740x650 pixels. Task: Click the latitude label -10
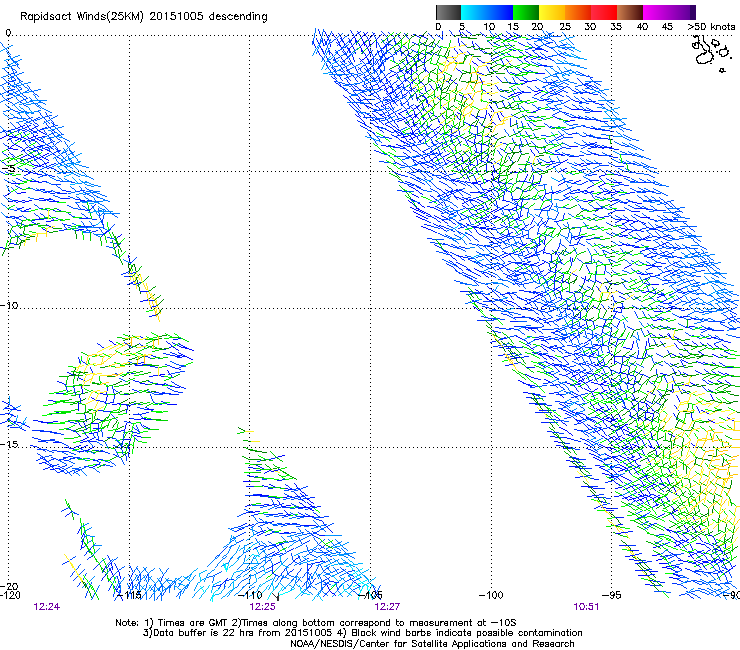click(9, 305)
